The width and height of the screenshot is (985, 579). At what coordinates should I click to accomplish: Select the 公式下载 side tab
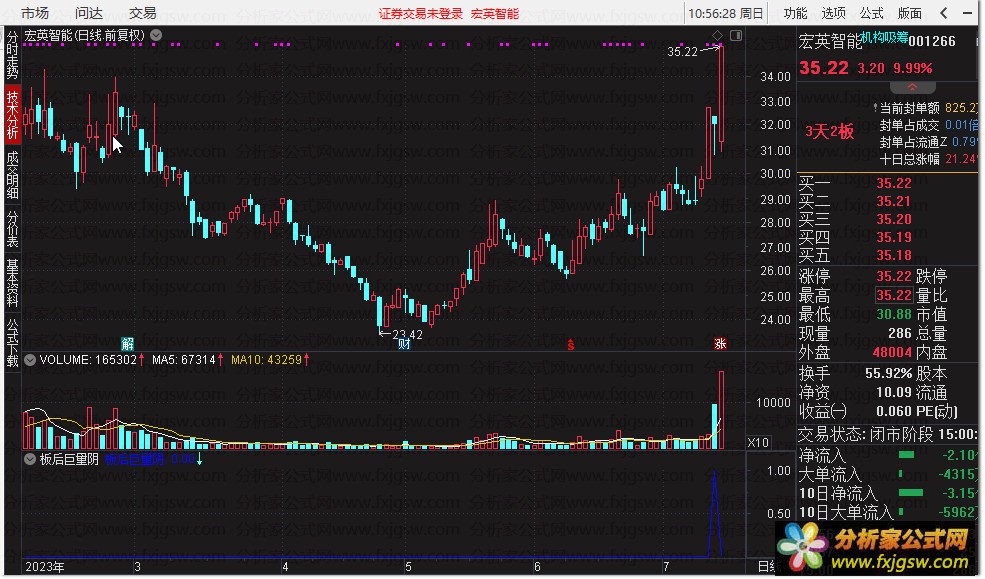coord(13,343)
